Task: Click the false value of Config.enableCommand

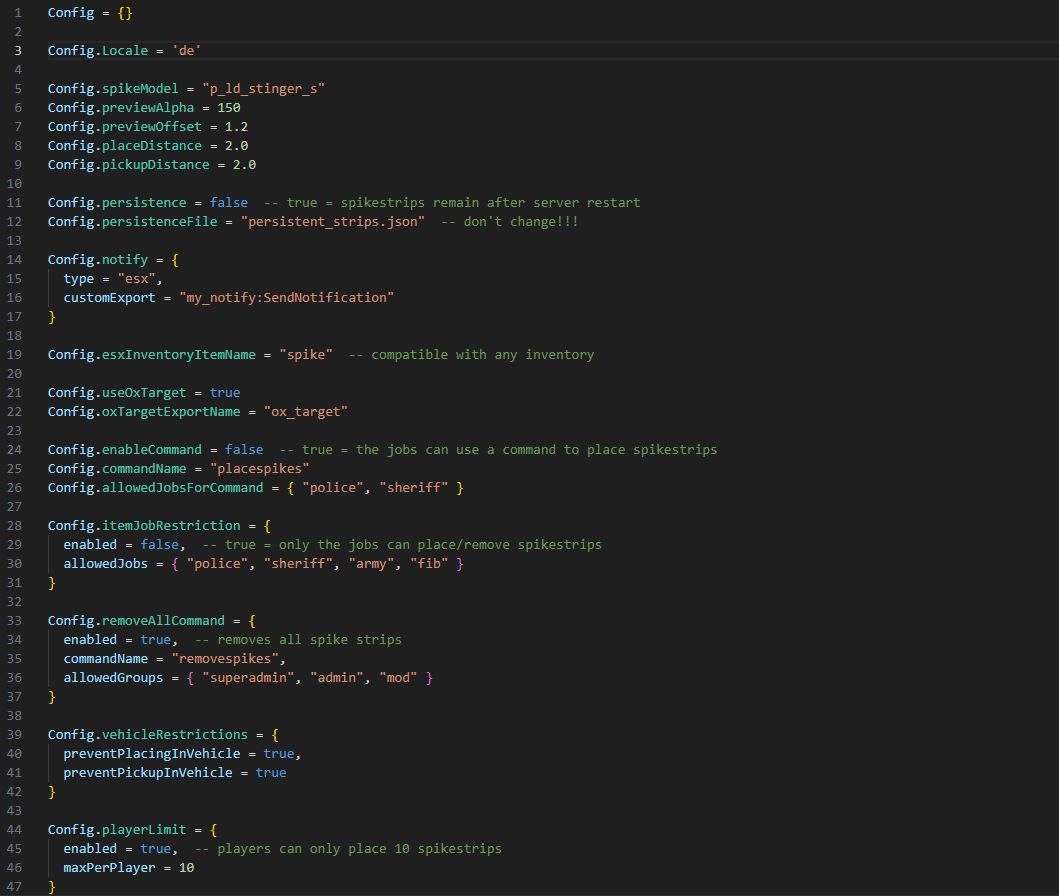Action: click(244, 450)
